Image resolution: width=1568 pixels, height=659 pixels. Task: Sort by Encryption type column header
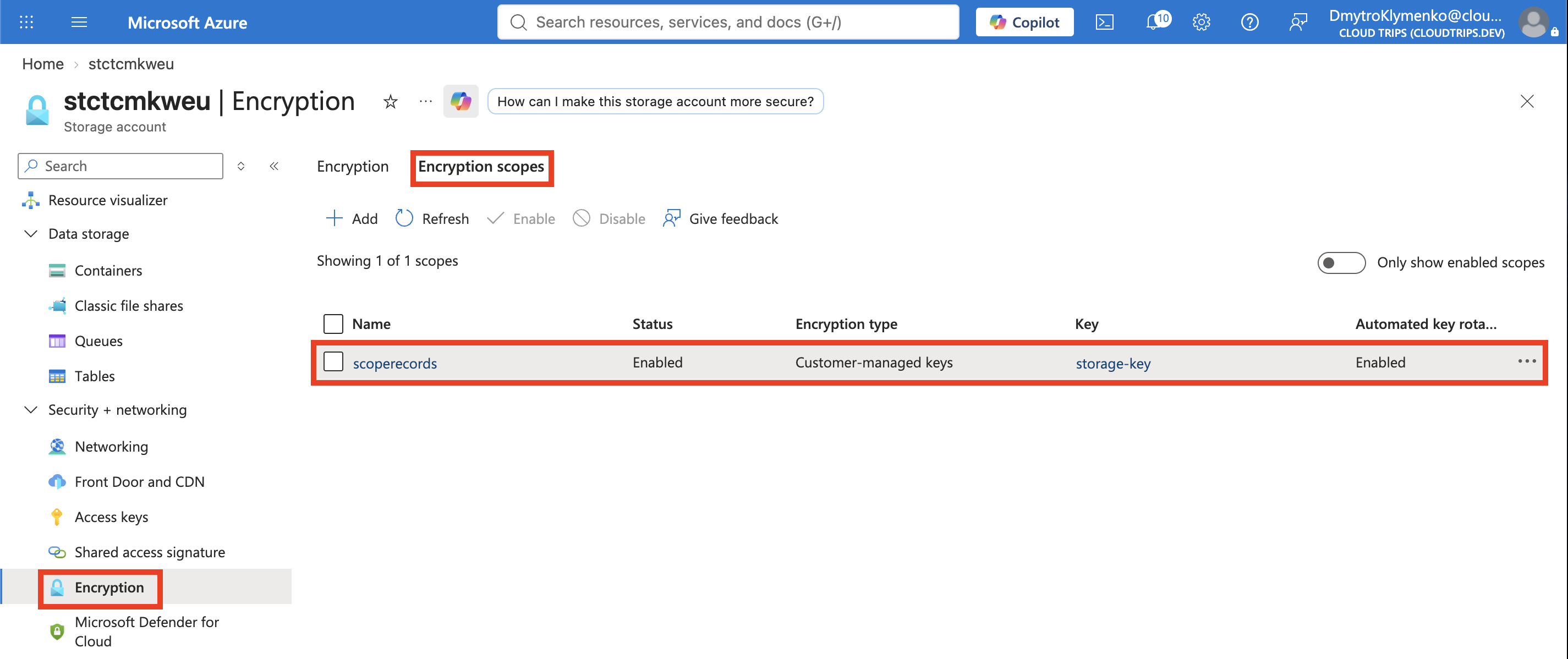coord(846,323)
